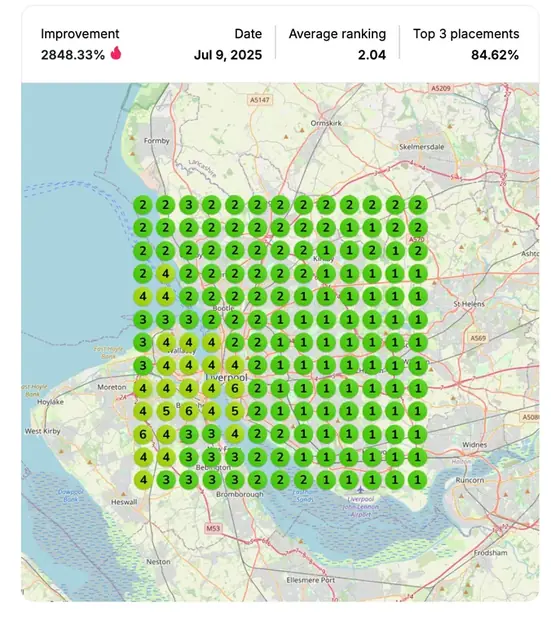Click the Jul 9, 2025 date value
Screen dimensions: 551x620
tap(228, 55)
